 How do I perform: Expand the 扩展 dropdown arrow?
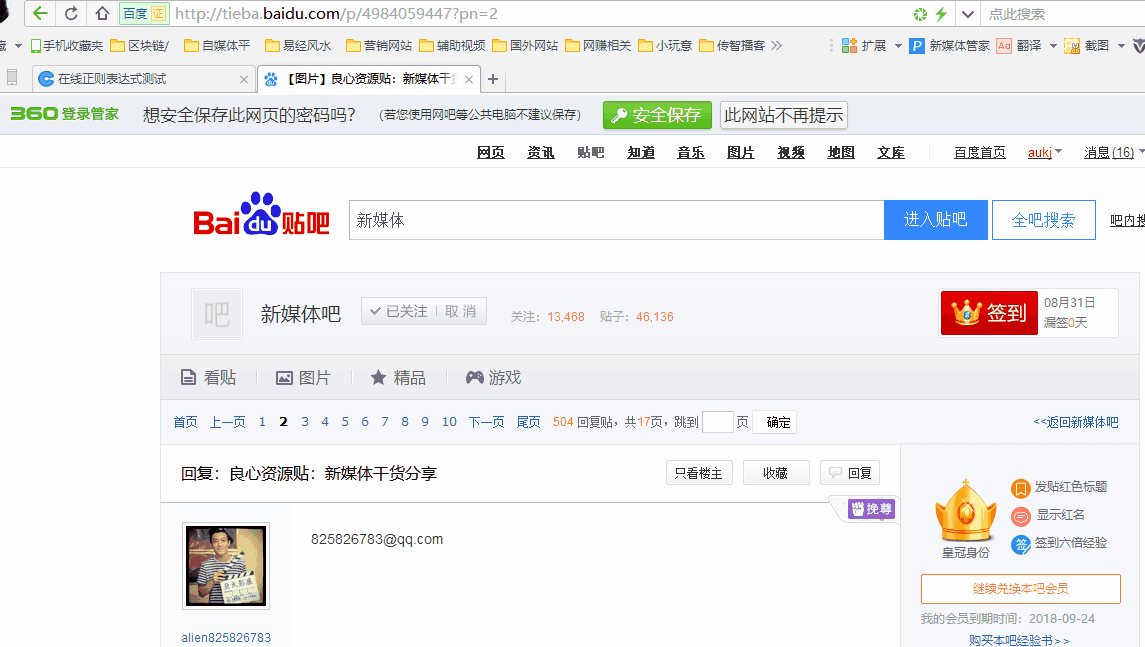pyautogui.click(x=898, y=46)
